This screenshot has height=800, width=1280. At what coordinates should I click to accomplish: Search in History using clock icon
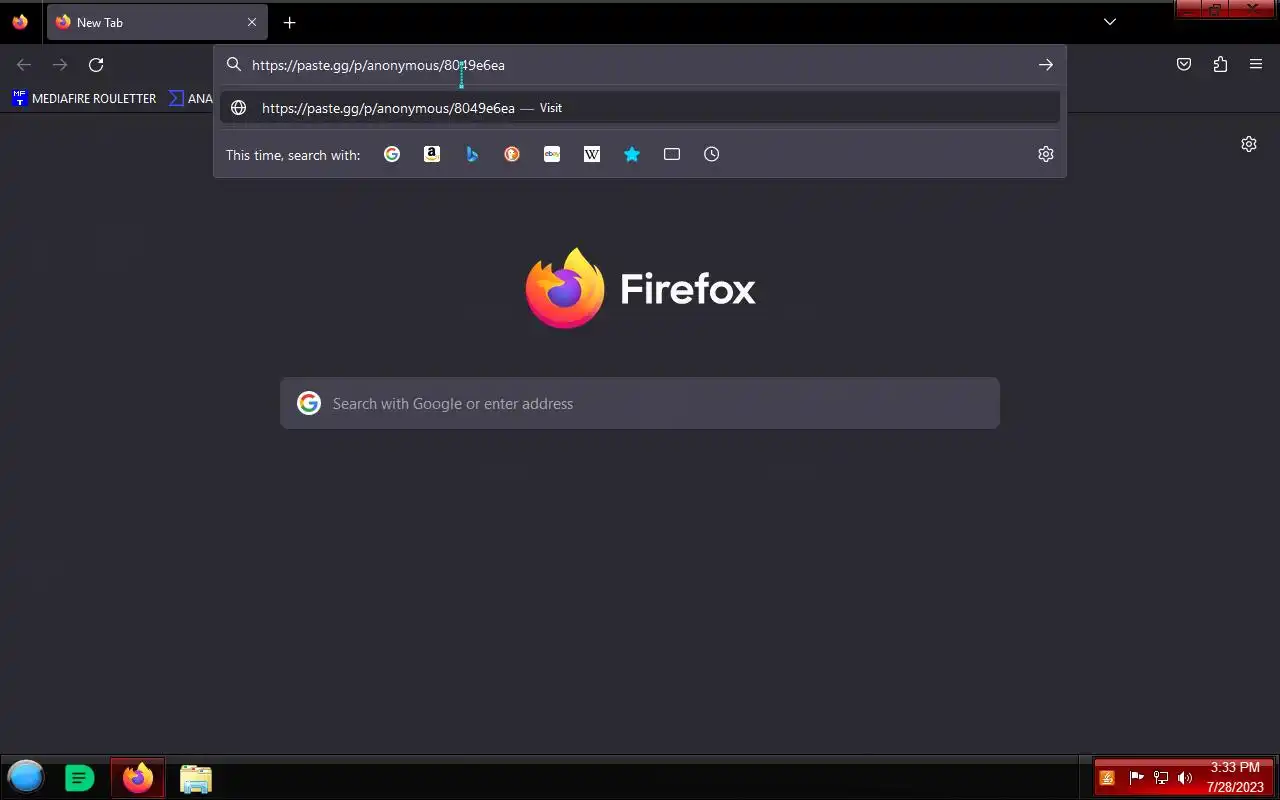pyautogui.click(x=712, y=154)
